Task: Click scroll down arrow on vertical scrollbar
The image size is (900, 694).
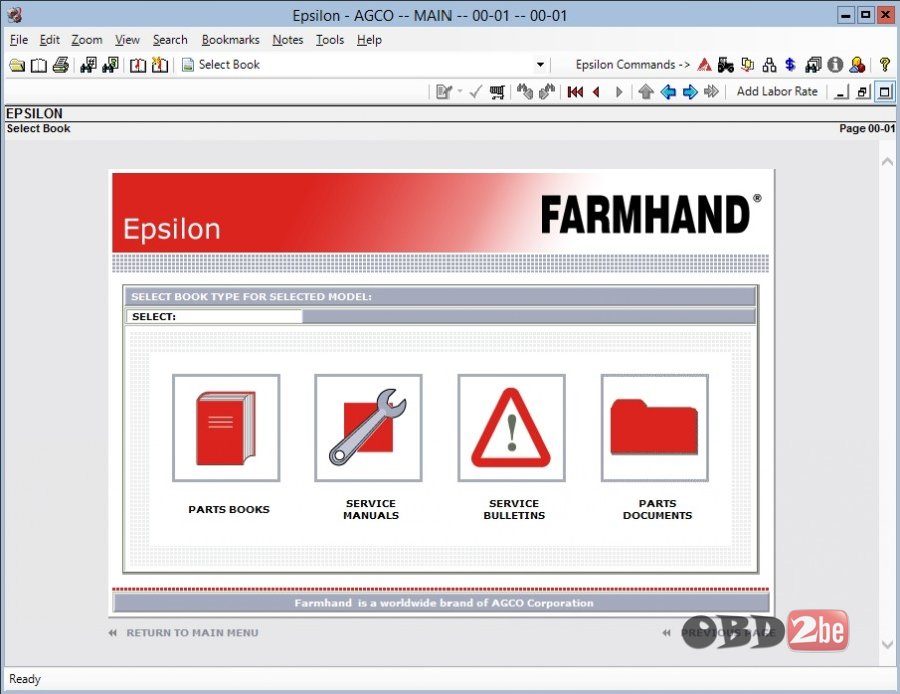Action: pyautogui.click(x=887, y=645)
